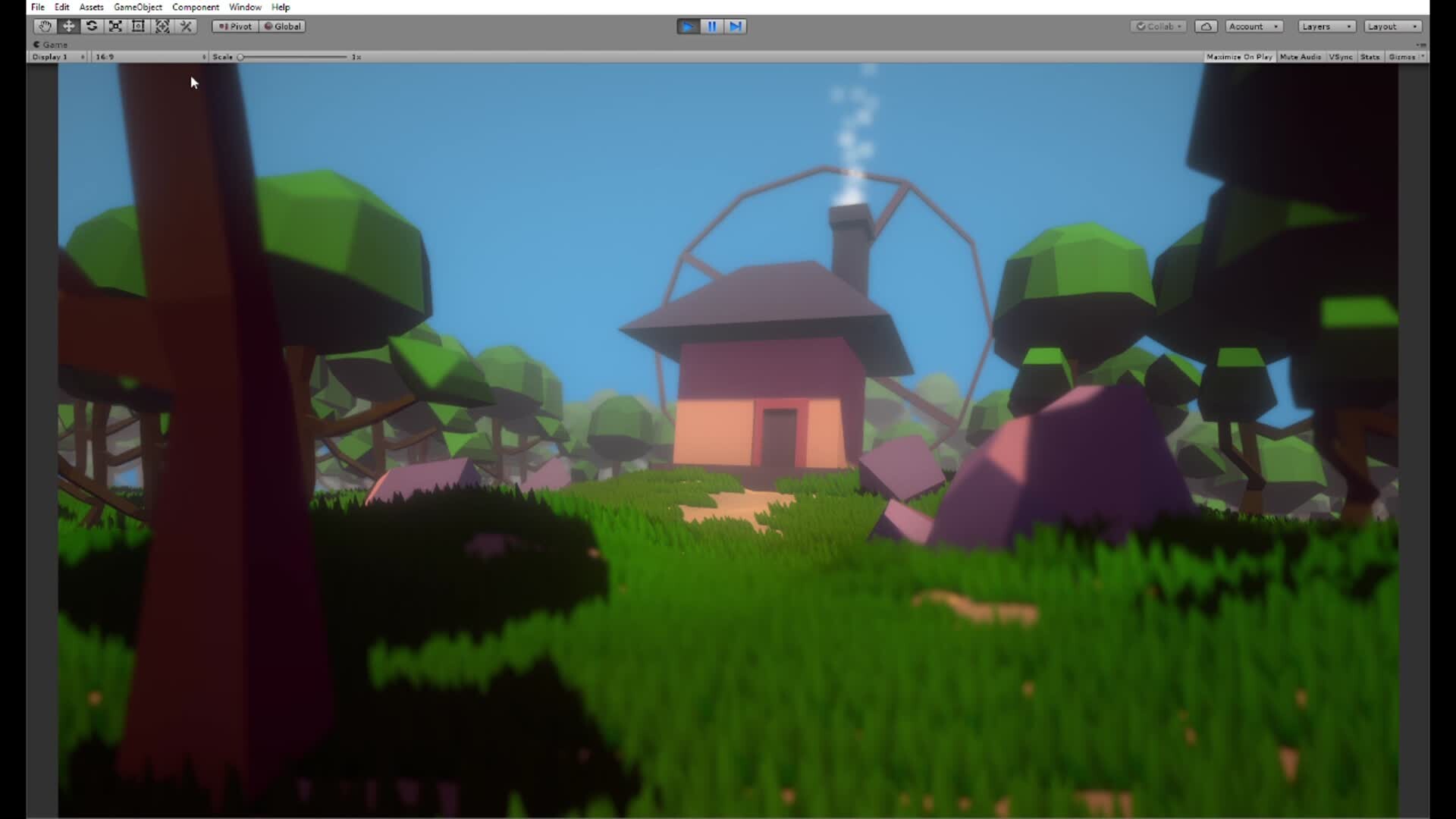Open the GameObject menu
The image size is (1456, 819).
[x=137, y=7]
